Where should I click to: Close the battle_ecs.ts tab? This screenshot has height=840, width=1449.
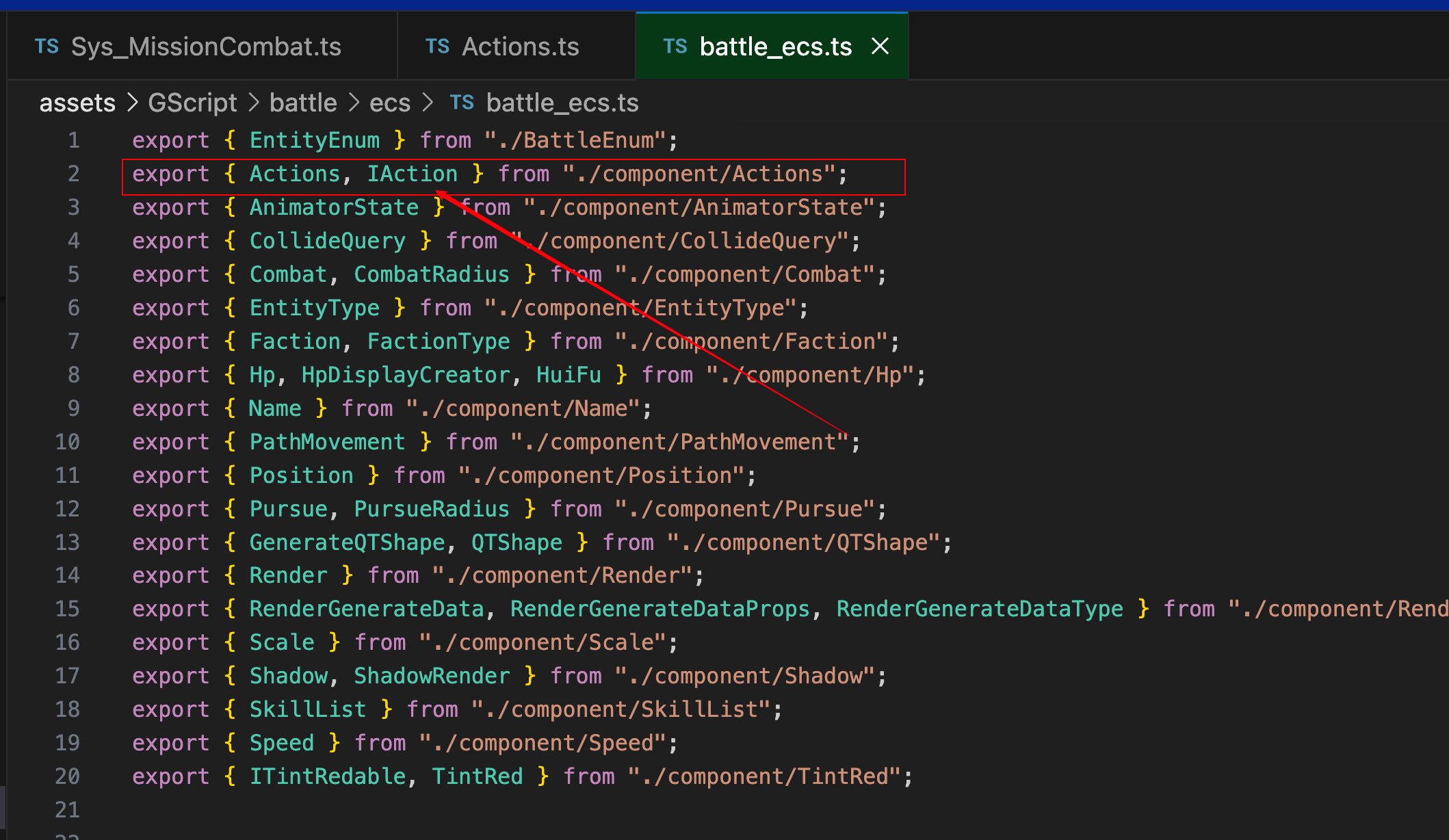[x=880, y=47]
